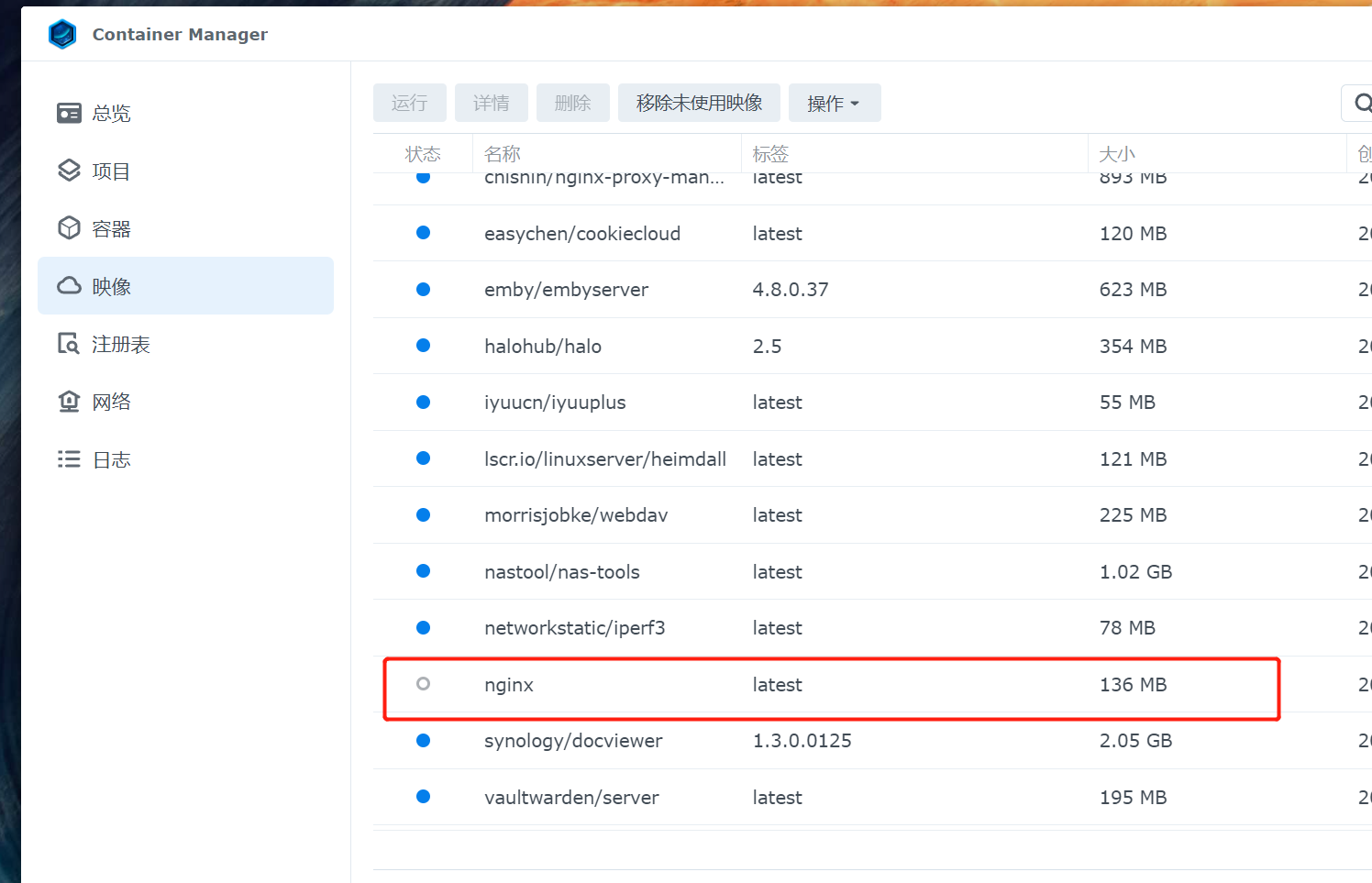
Task: Select the nginx image row
Action: 872,684
